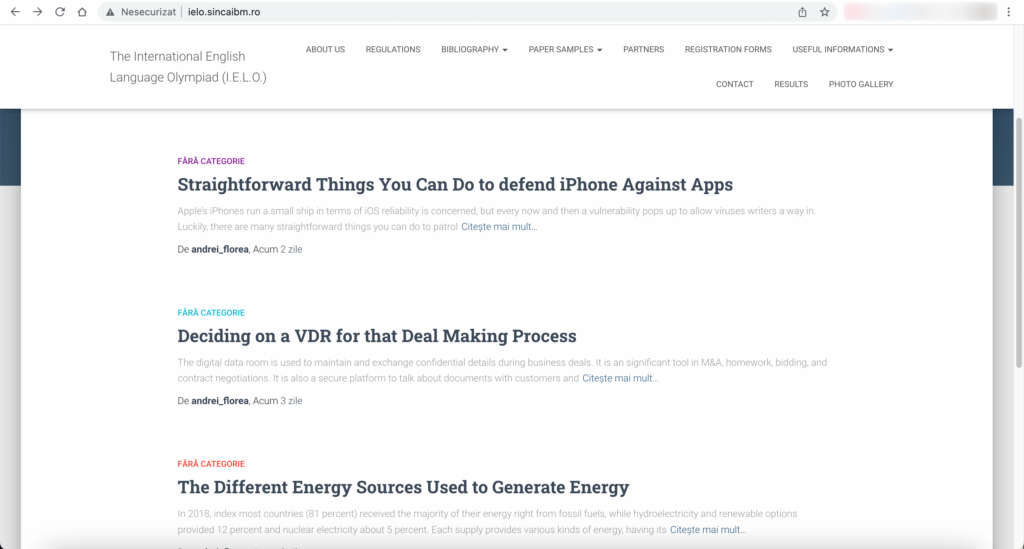Open the Useful Informations dropdown
The width and height of the screenshot is (1024, 549).
842,49
